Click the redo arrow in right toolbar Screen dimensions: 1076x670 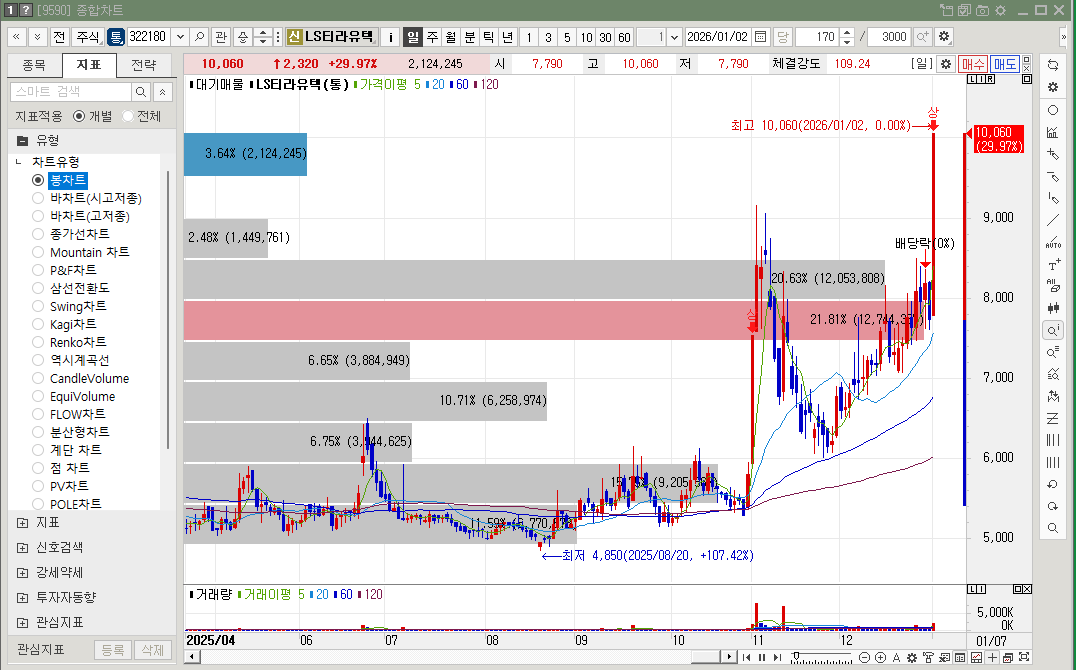(x=1053, y=506)
